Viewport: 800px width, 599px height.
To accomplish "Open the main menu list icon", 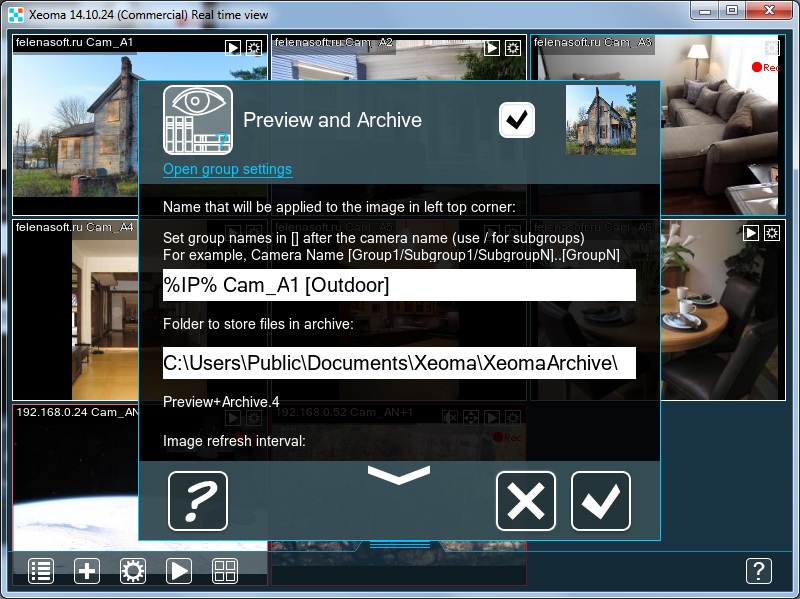I will pos(41,571).
